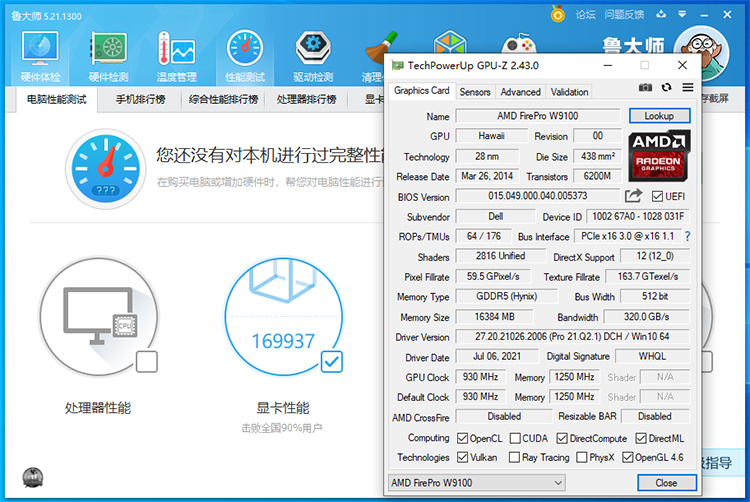This screenshot has width=750, height=502.
Task: Toggle the OpenGL 4.6 checkbox
Action: (x=628, y=457)
